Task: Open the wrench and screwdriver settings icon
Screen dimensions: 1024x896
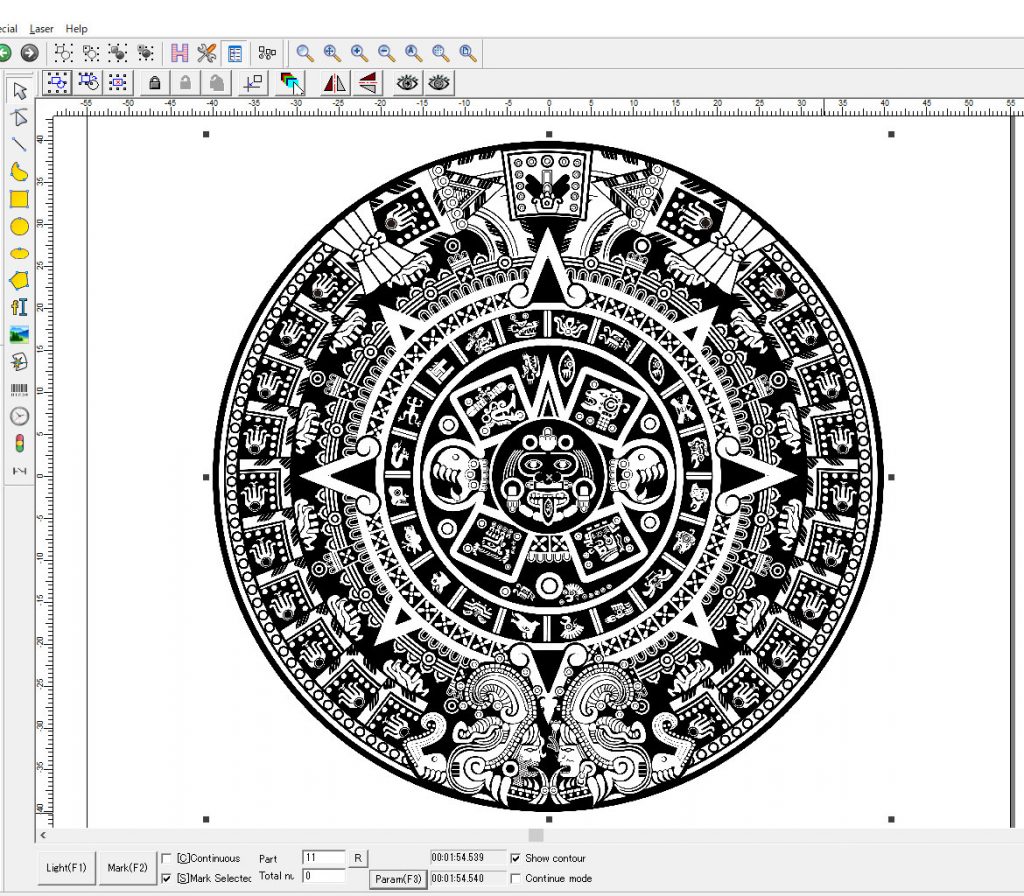Action: pyautogui.click(x=207, y=53)
